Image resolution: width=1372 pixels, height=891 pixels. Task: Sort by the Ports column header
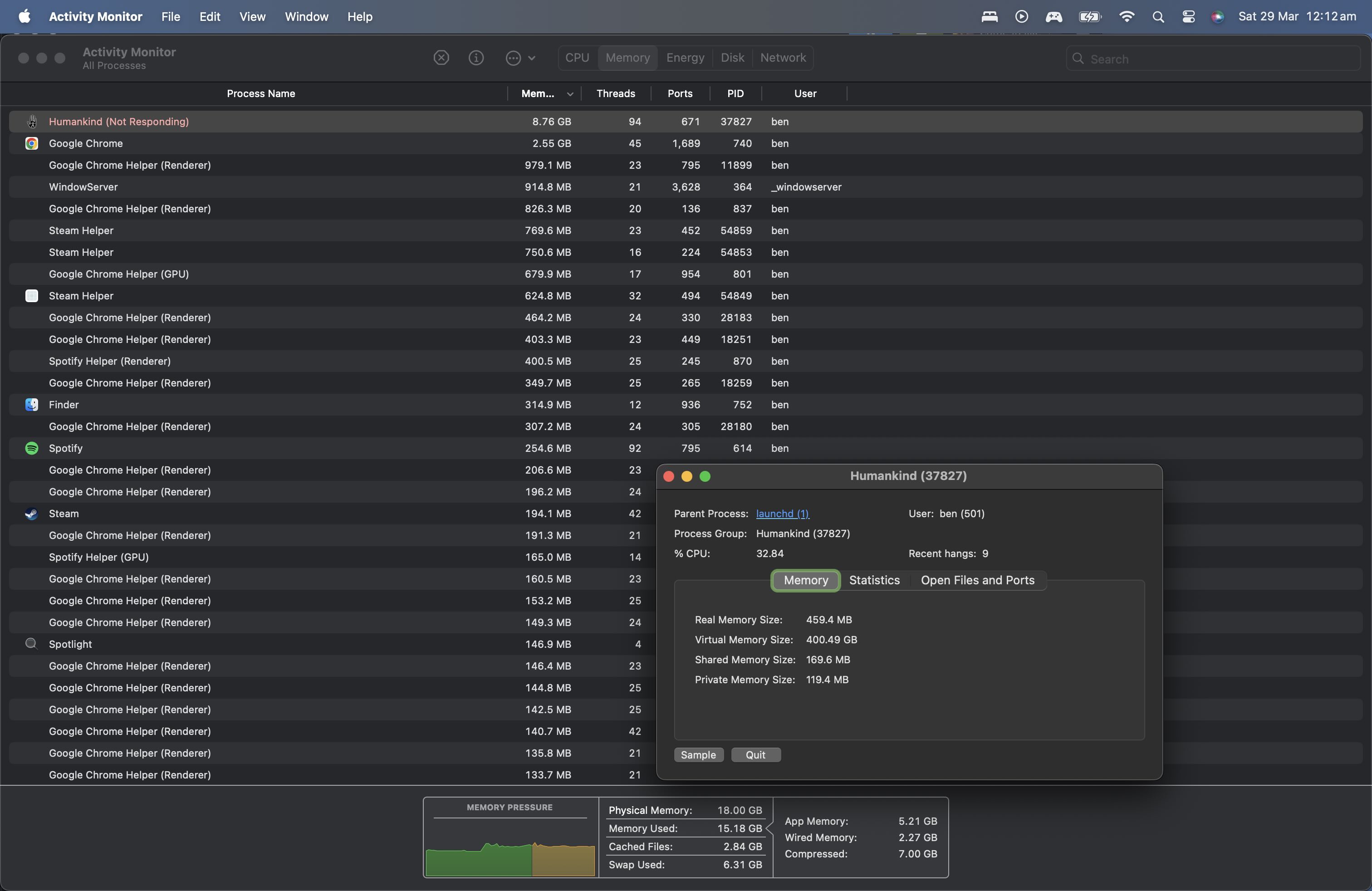click(x=680, y=93)
